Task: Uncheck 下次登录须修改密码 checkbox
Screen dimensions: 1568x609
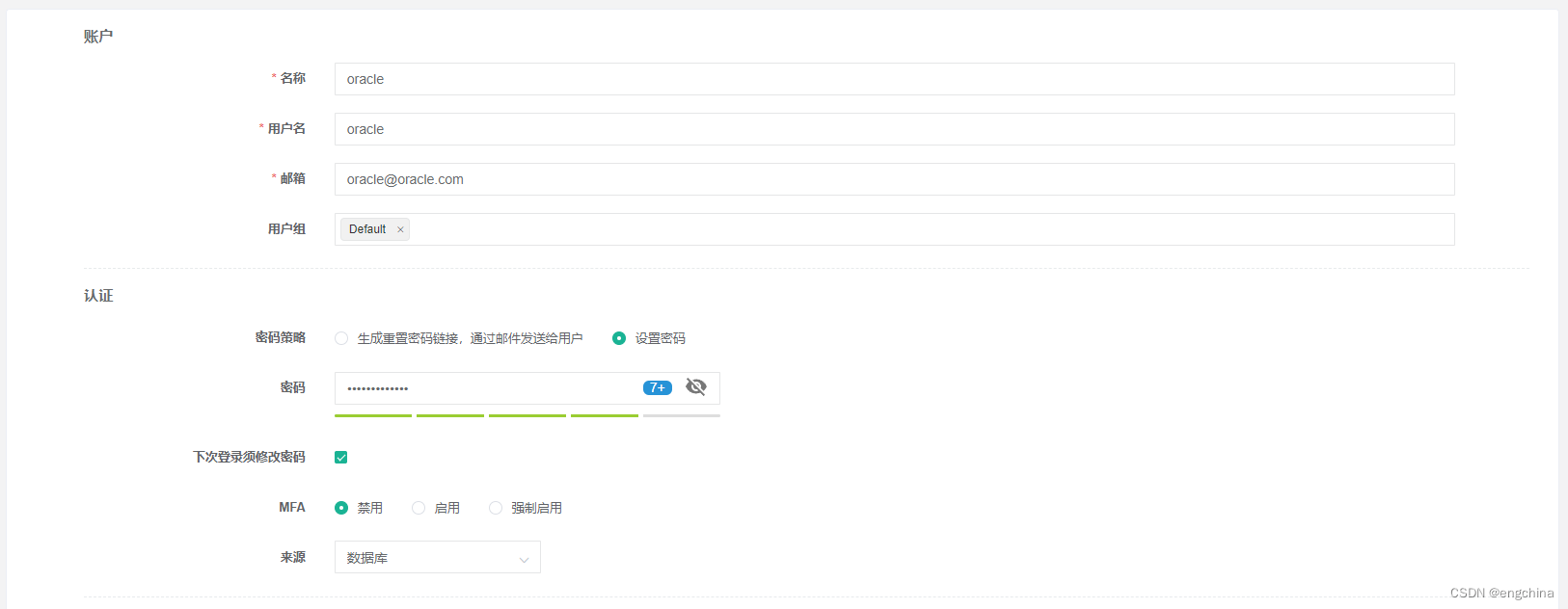Action: click(x=341, y=458)
